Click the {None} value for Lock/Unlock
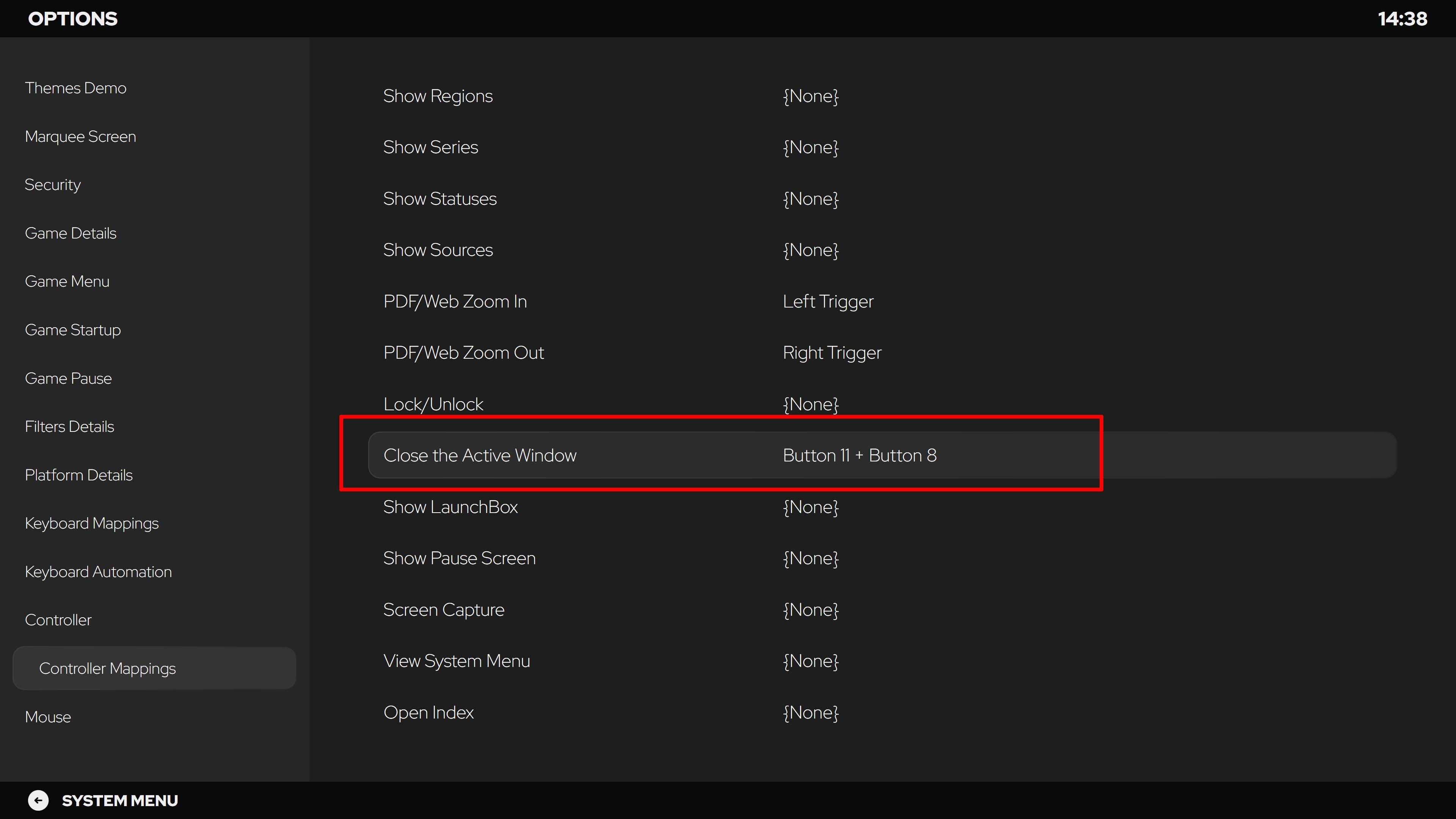 point(811,404)
